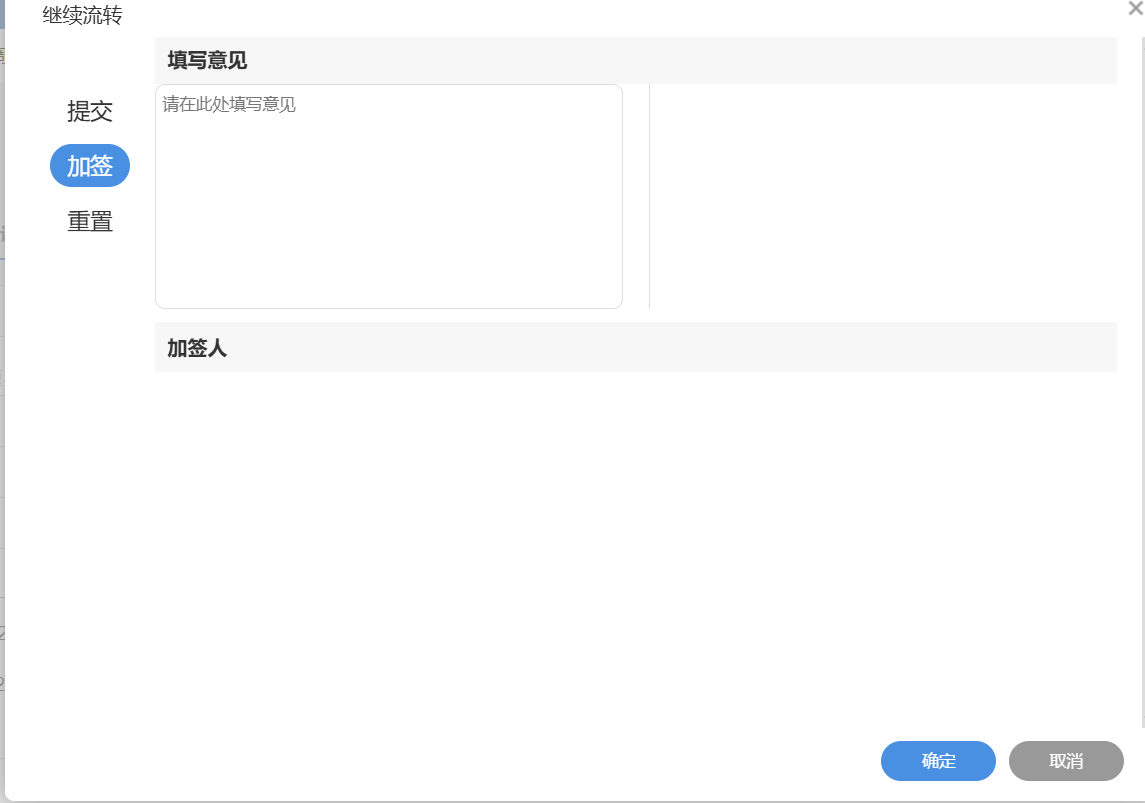Select the highlighted 加签 option
The height and width of the screenshot is (803, 1145).
point(90,166)
